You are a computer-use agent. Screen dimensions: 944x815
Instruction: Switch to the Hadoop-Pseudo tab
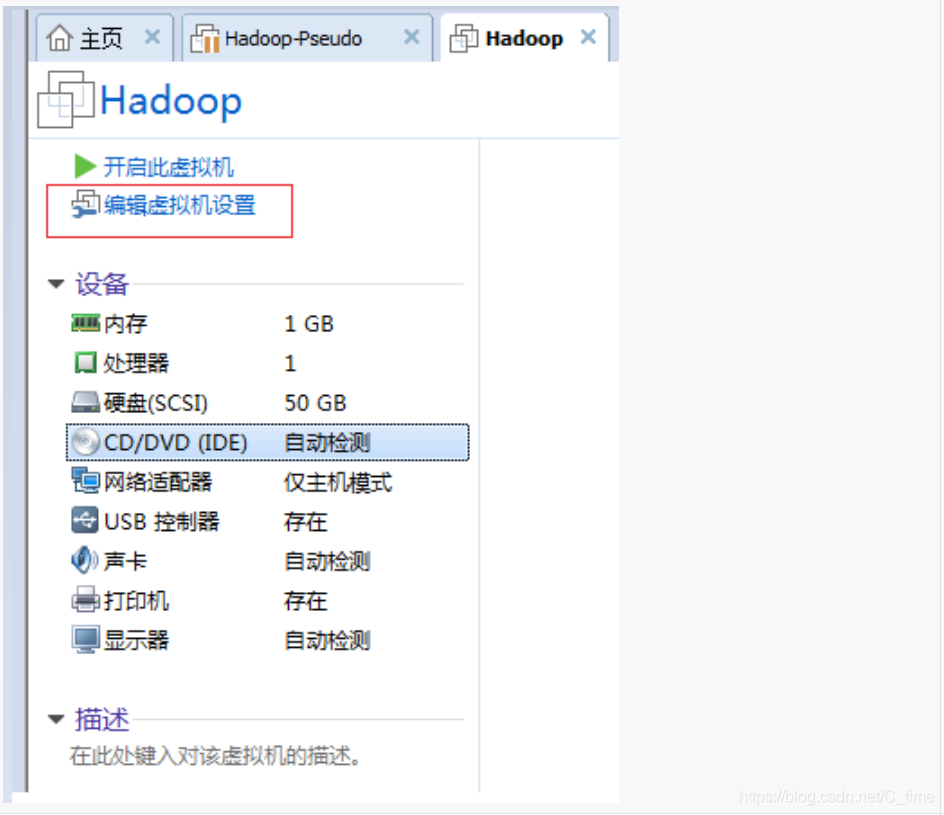[307, 38]
